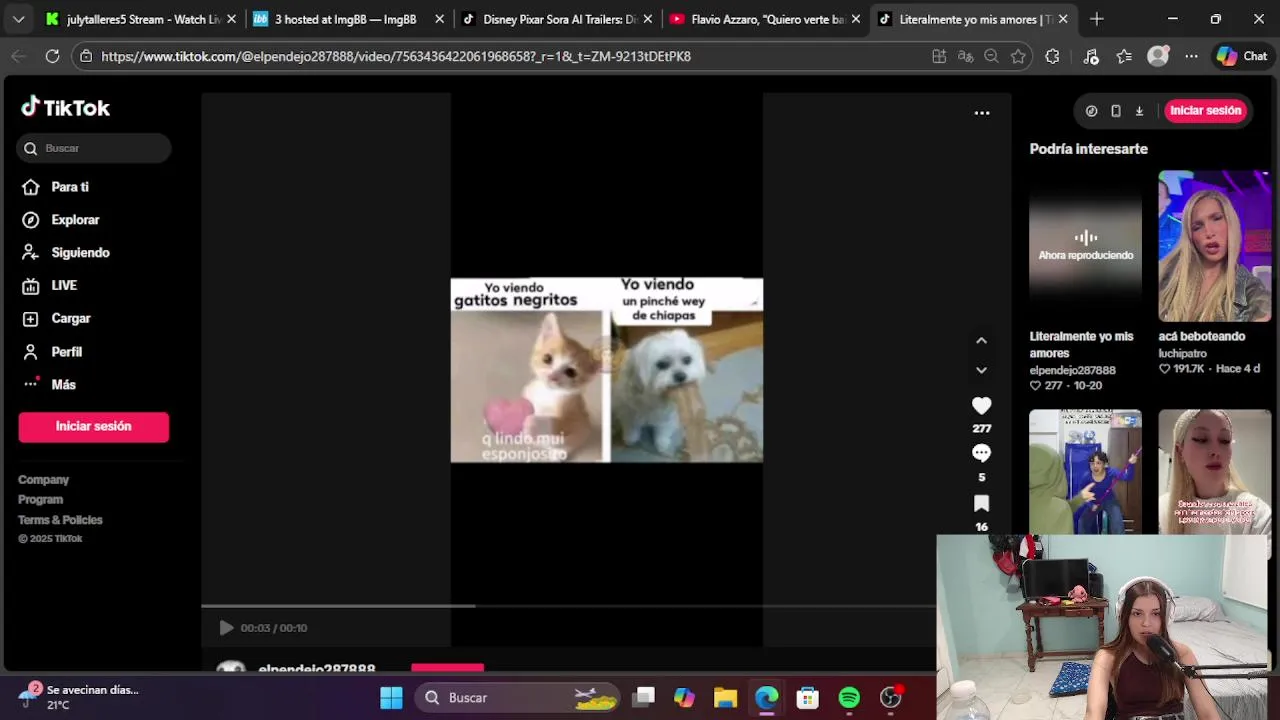Screen dimensions: 1280x720
Task: Close the ImgBB tab
Action: pyautogui.click(x=439, y=19)
